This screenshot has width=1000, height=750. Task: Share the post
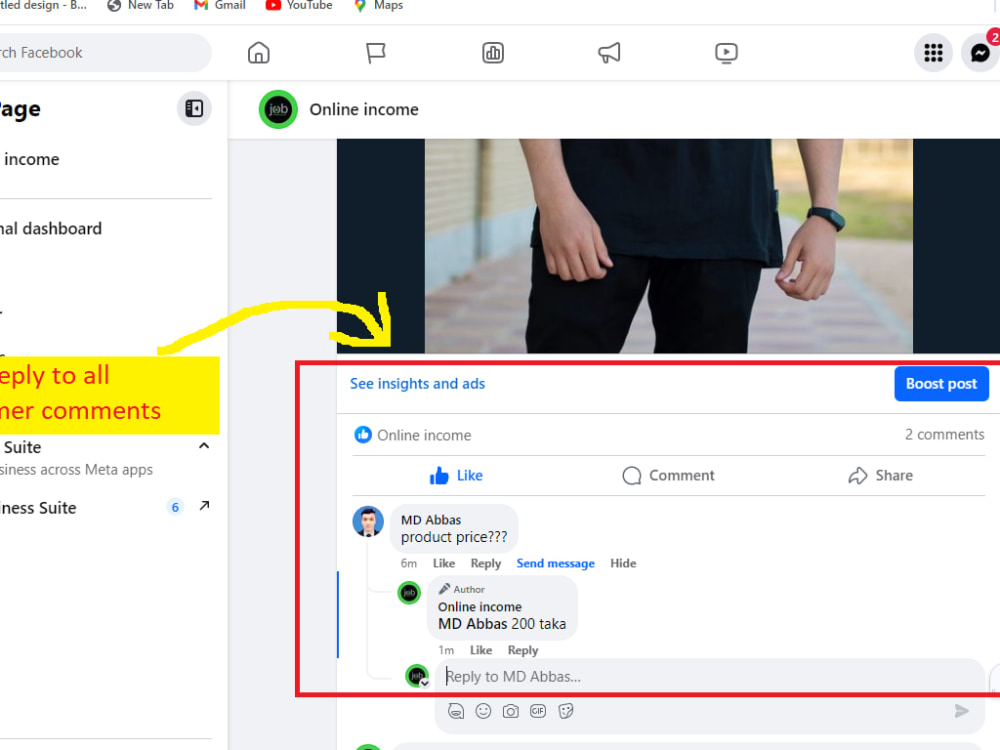[x=880, y=475]
